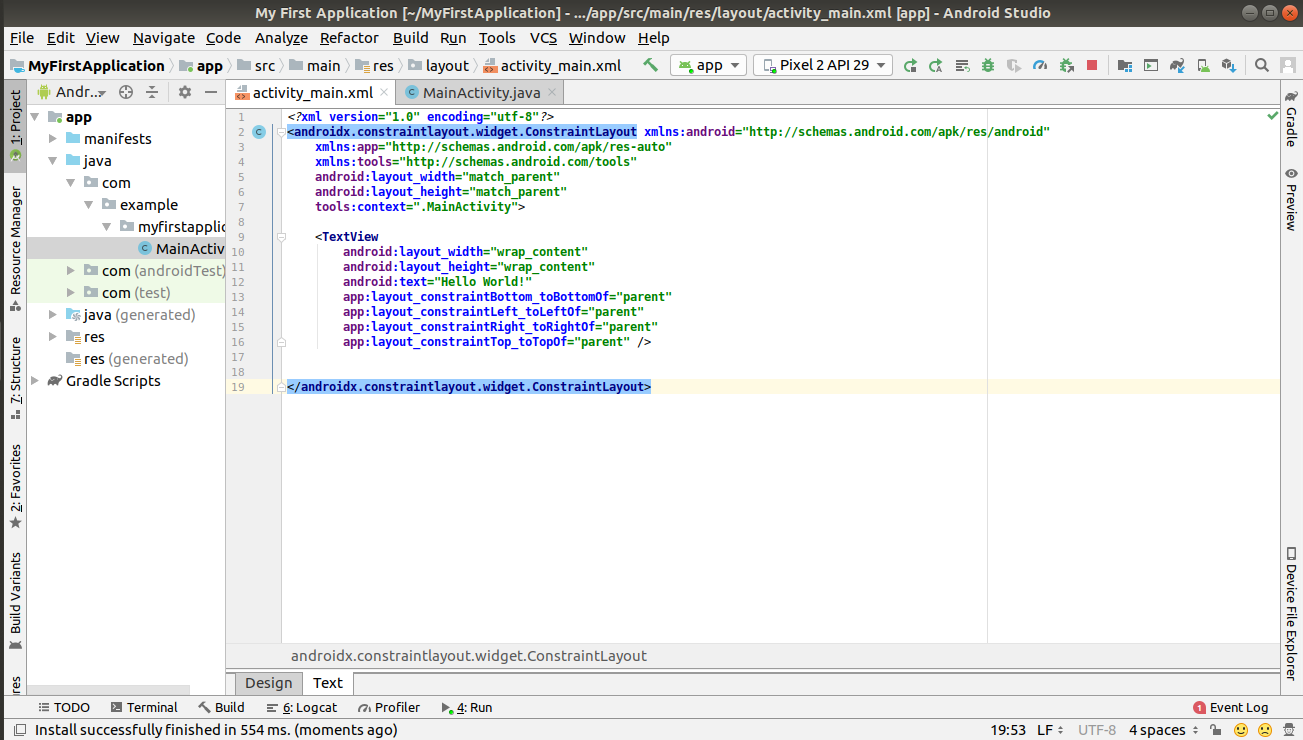
Task: Click the project panel settings gear
Action: pos(184,92)
